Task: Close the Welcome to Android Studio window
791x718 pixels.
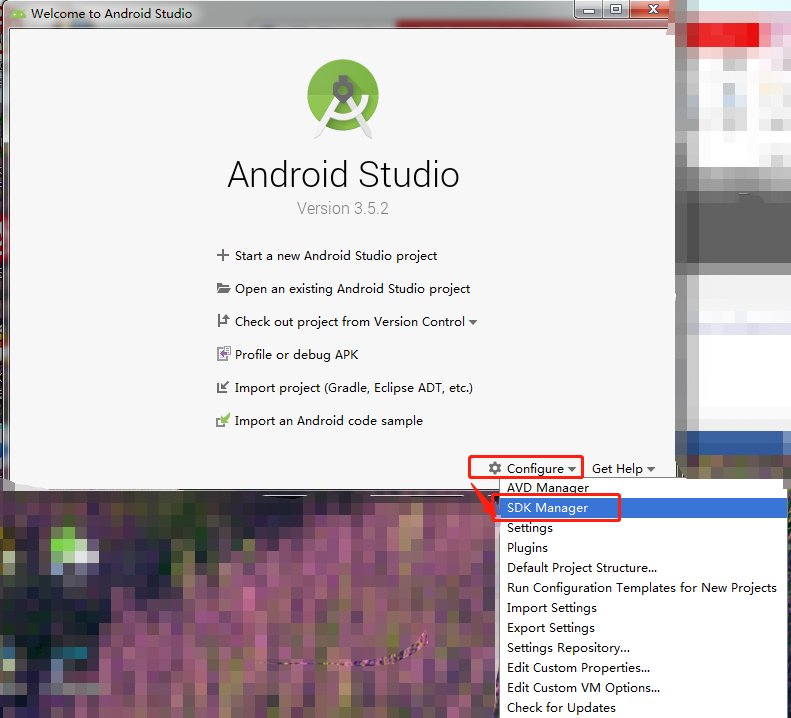Action: pos(651,10)
